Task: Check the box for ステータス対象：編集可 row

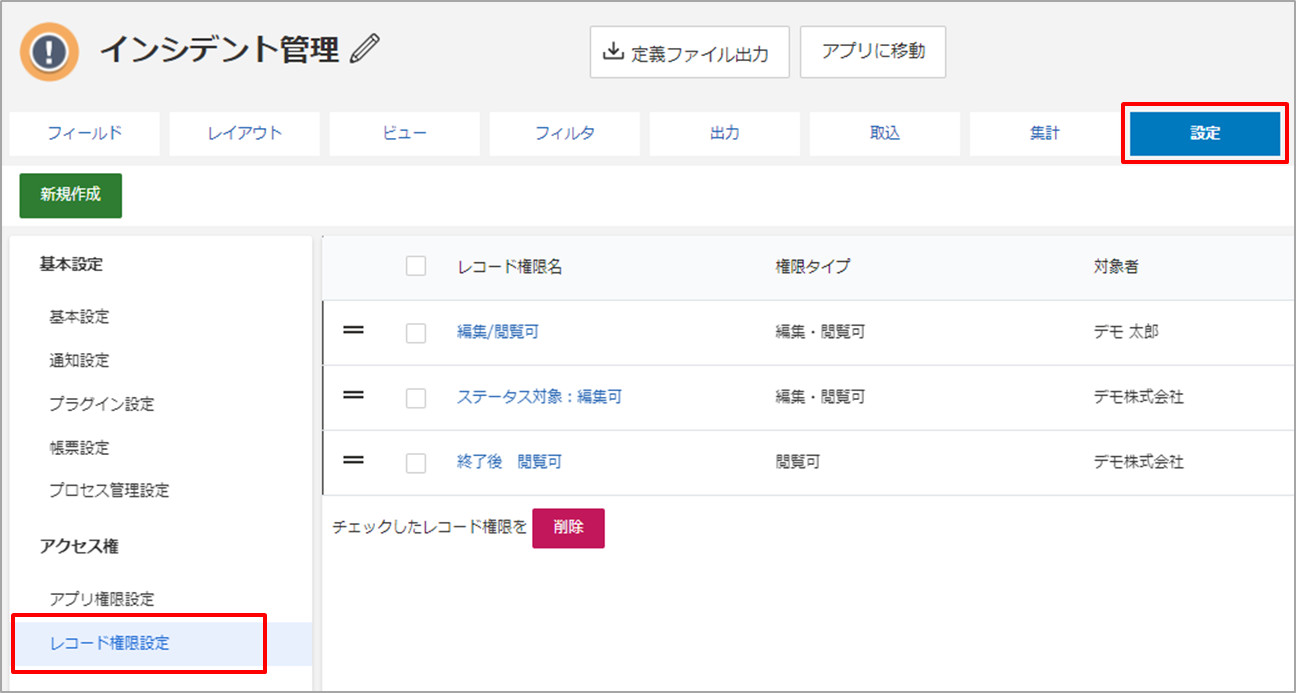Action: coord(416,398)
